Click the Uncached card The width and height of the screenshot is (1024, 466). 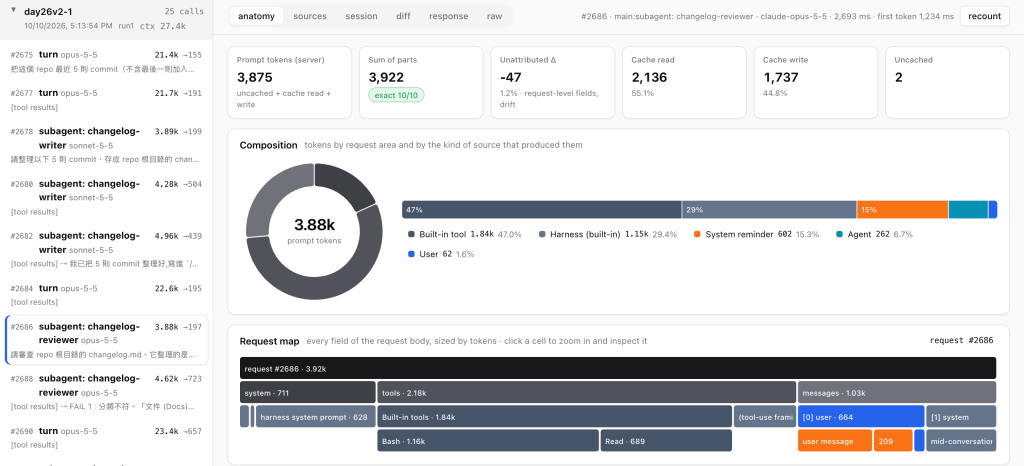click(x=947, y=82)
